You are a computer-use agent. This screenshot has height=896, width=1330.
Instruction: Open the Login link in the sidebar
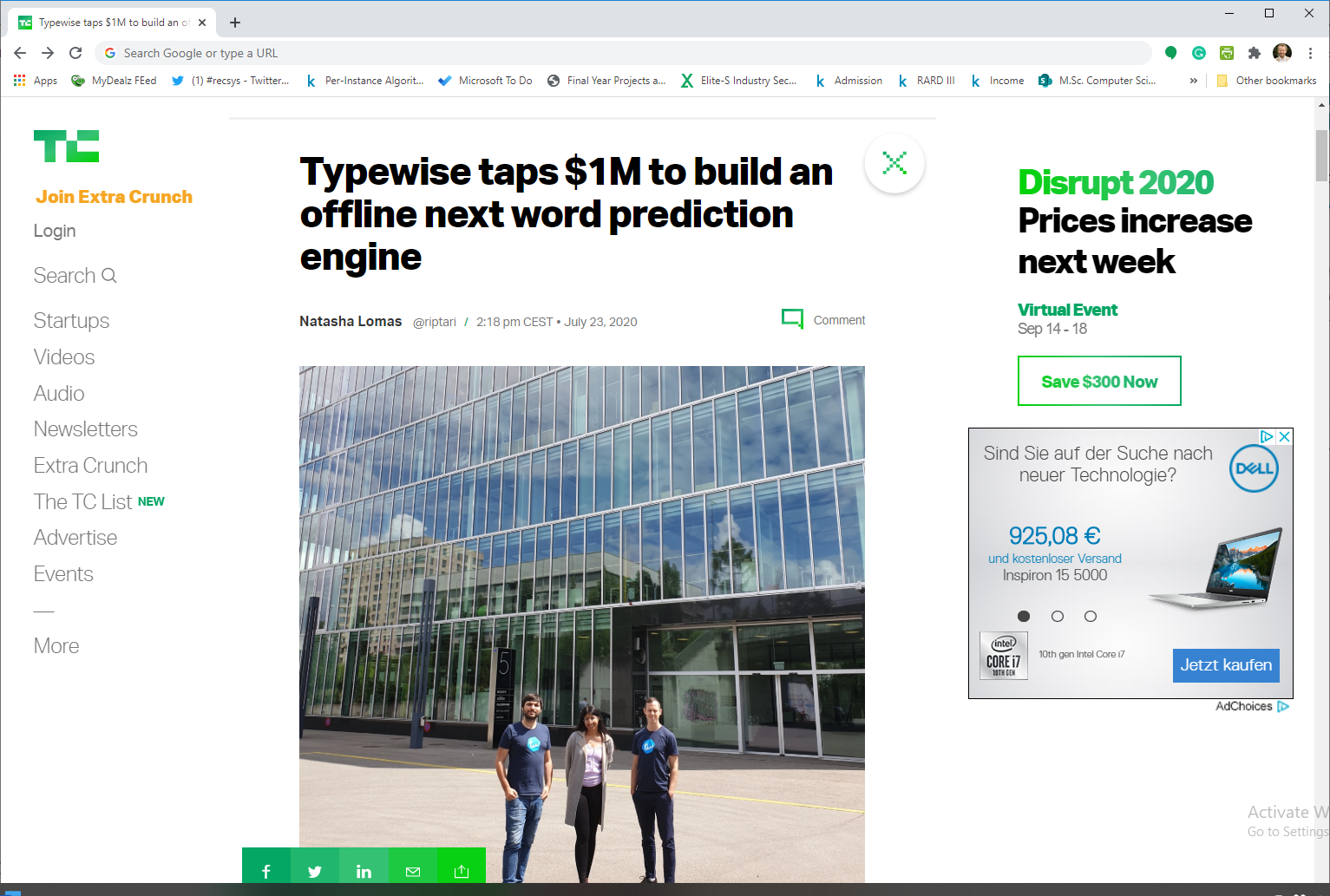(54, 230)
